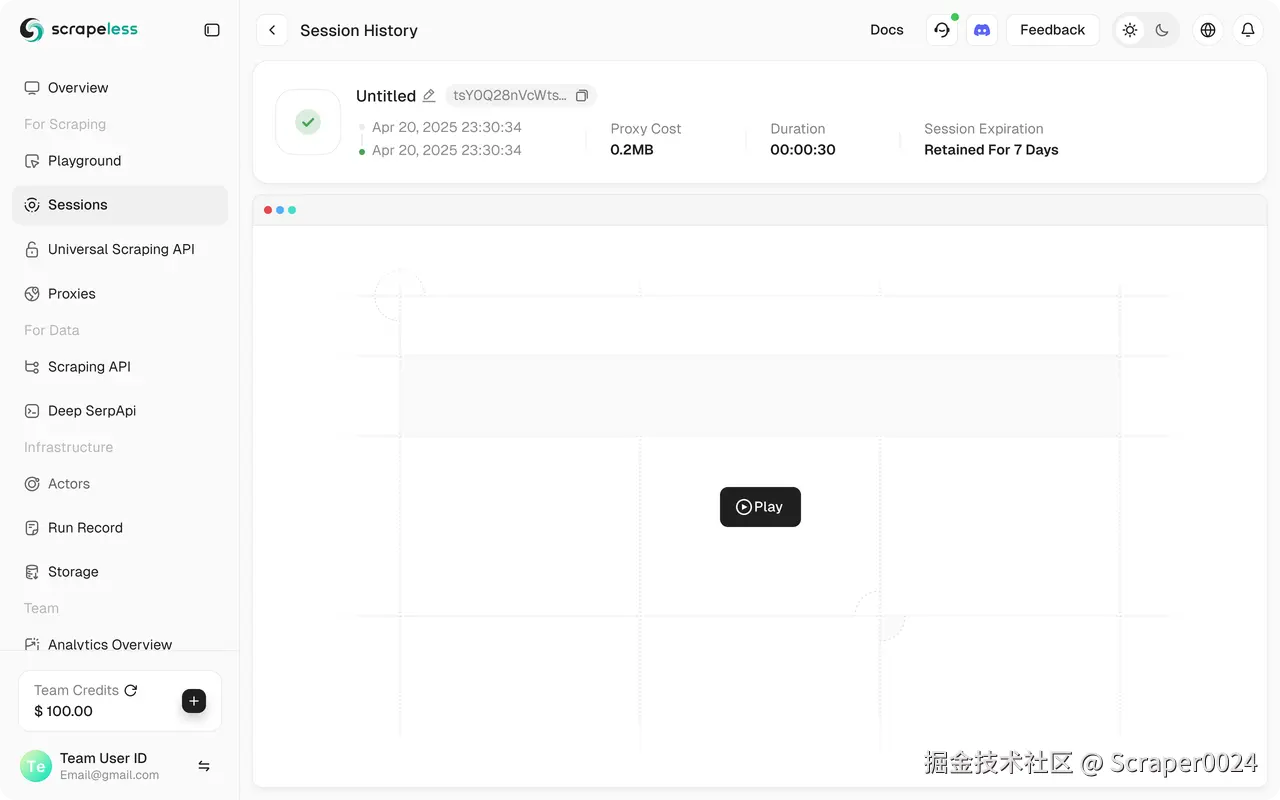Collapse the sidebar panel icon

[x=212, y=30]
